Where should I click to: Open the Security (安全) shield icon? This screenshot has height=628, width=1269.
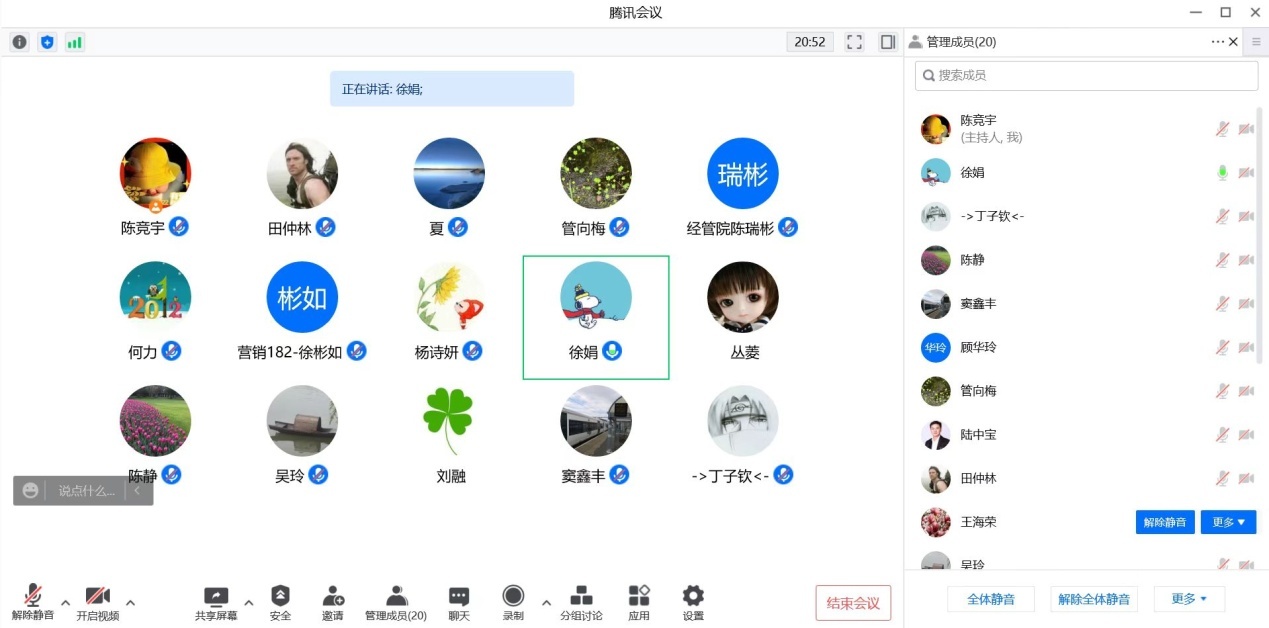coord(280,603)
